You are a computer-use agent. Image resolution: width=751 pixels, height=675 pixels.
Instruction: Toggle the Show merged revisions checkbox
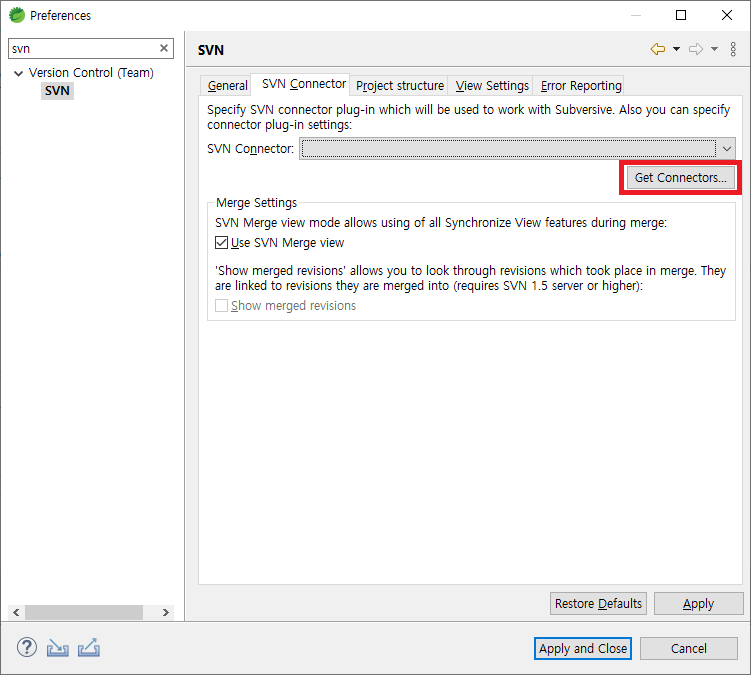click(x=221, y=306)
